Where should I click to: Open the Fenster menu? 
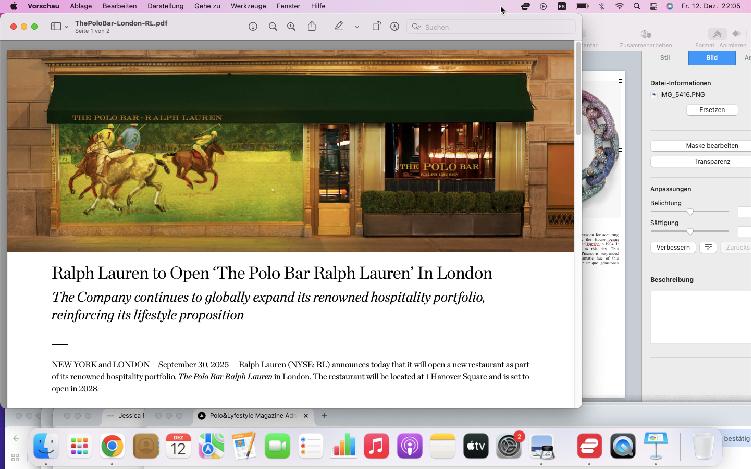[288, 6]
